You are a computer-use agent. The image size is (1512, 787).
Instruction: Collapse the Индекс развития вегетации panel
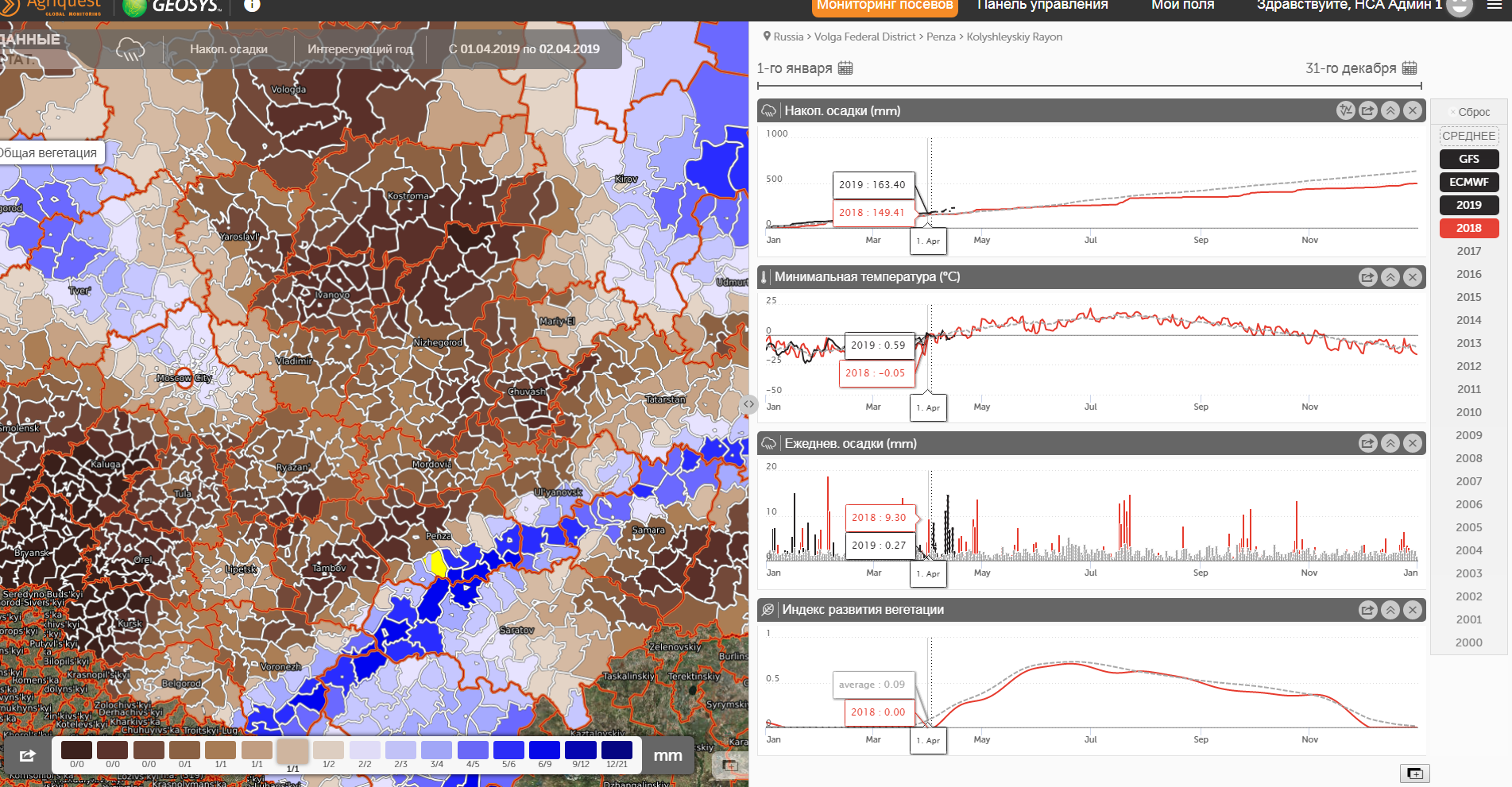click(x=1390, y=610)
